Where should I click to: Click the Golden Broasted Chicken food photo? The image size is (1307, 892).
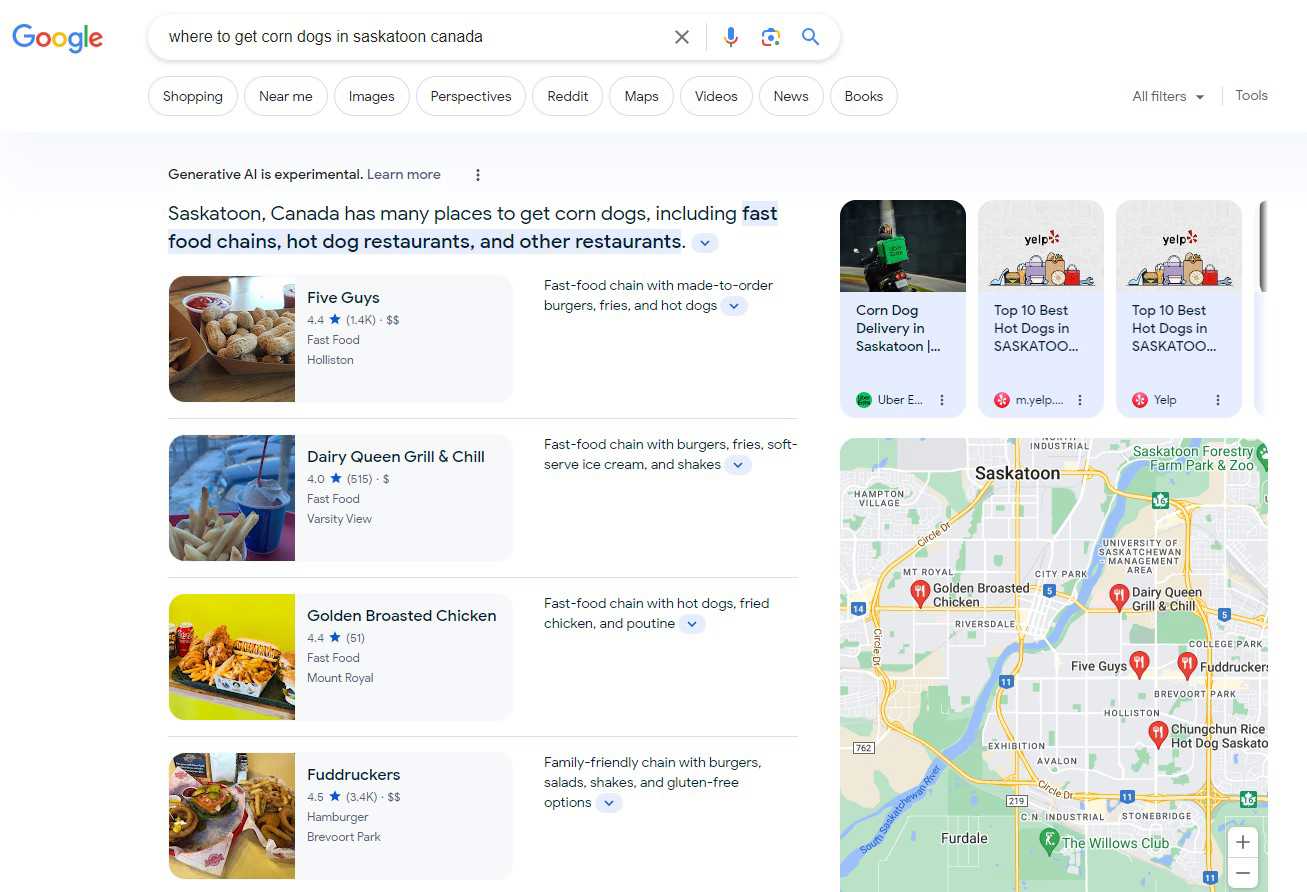pyautogui.click(x=232, y=657)
